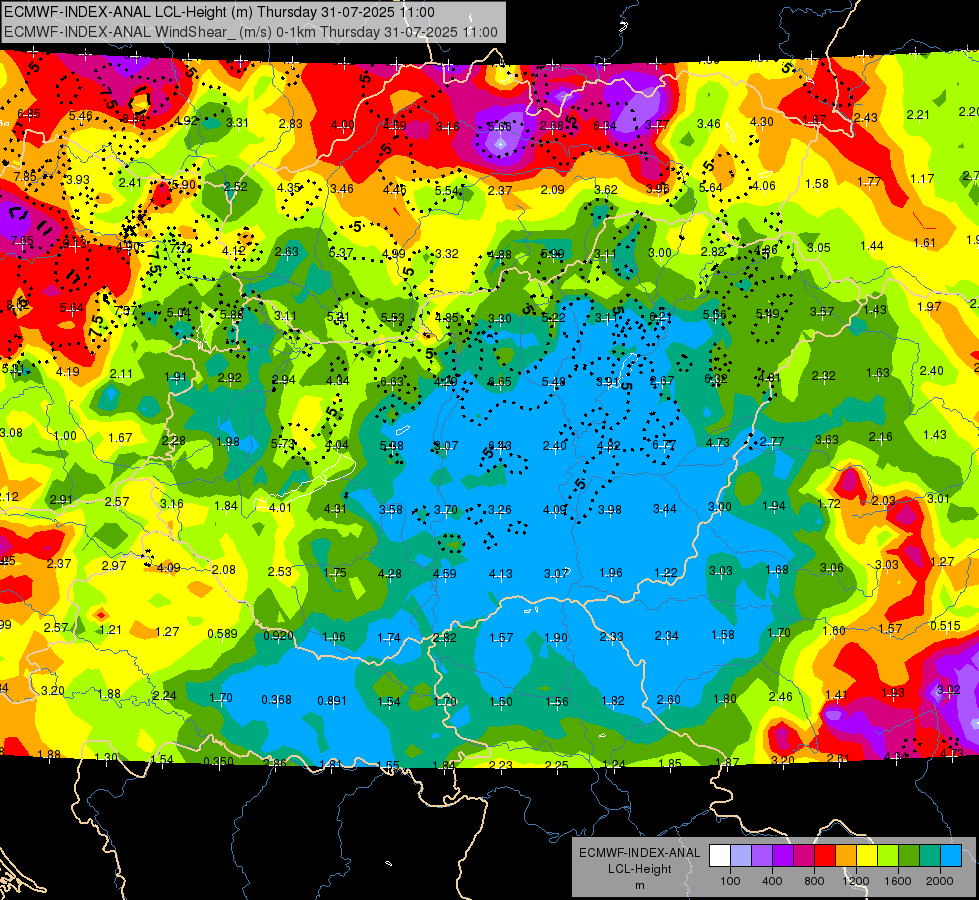Image resolution: width=979 pixels, height=900 pixels.
Task: Click the wind shear value 2.46
Action: click(x=780, y=697)
